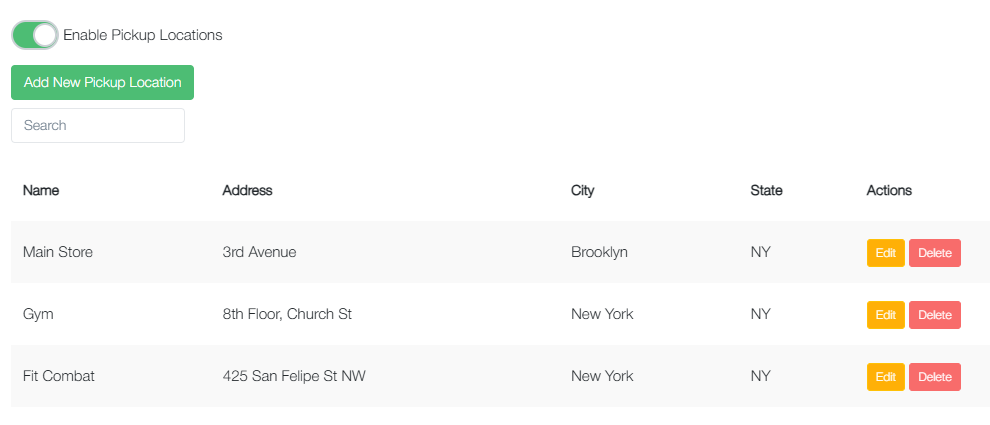Screen dimensions: 990x425
Task: Delete the Main Store pickup location
Action: click(934, 253)
